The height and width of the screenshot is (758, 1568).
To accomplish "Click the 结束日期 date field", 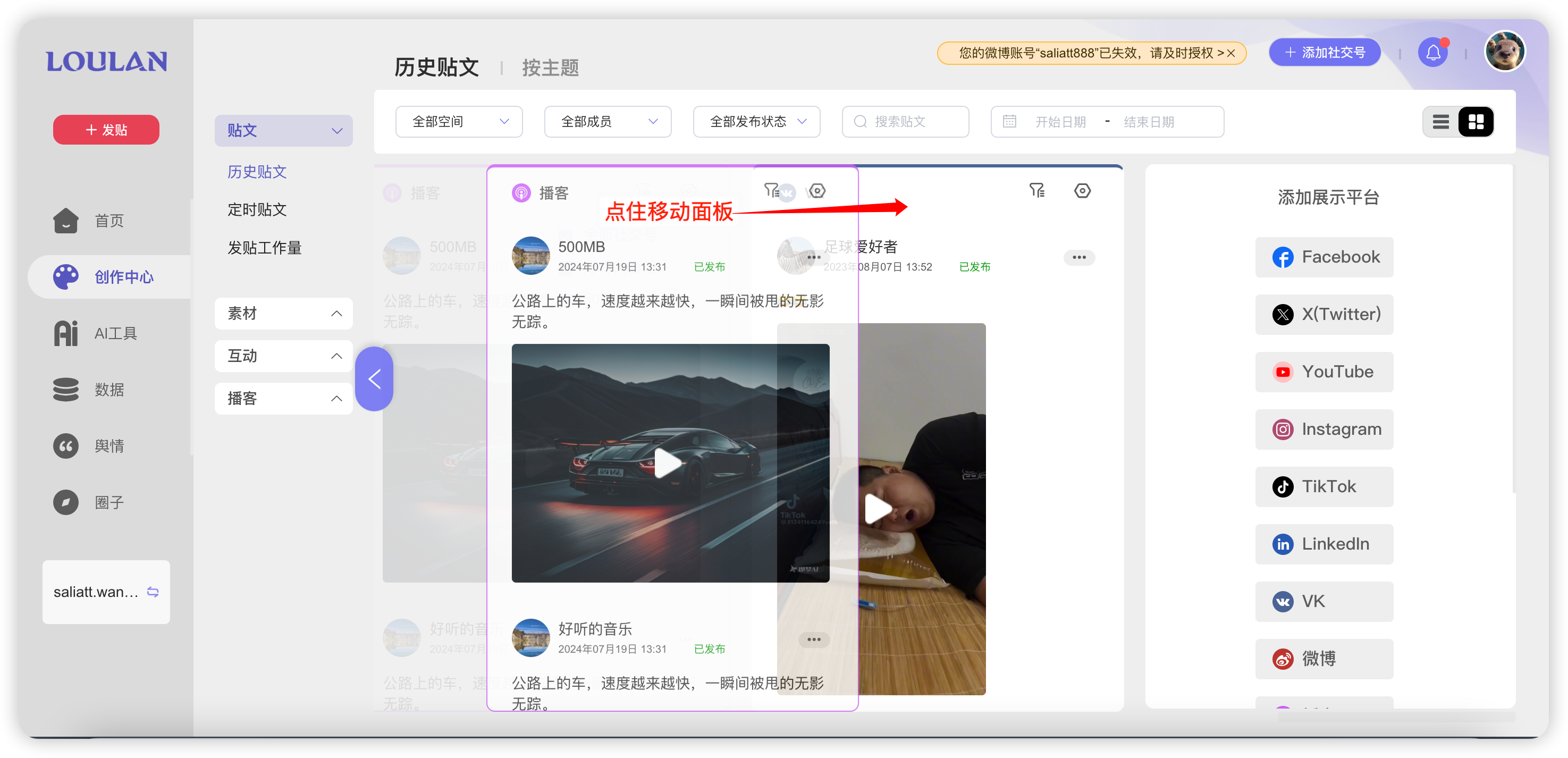I will click(1149, 122).
